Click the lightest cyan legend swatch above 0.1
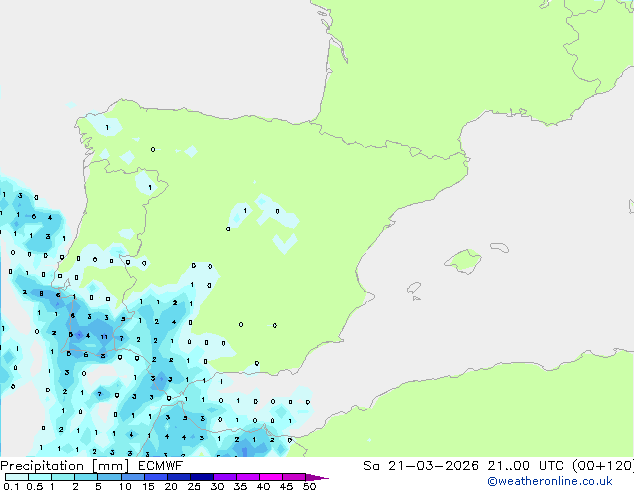634x490 pixels. pyautogui.click(x=17, y=477)
